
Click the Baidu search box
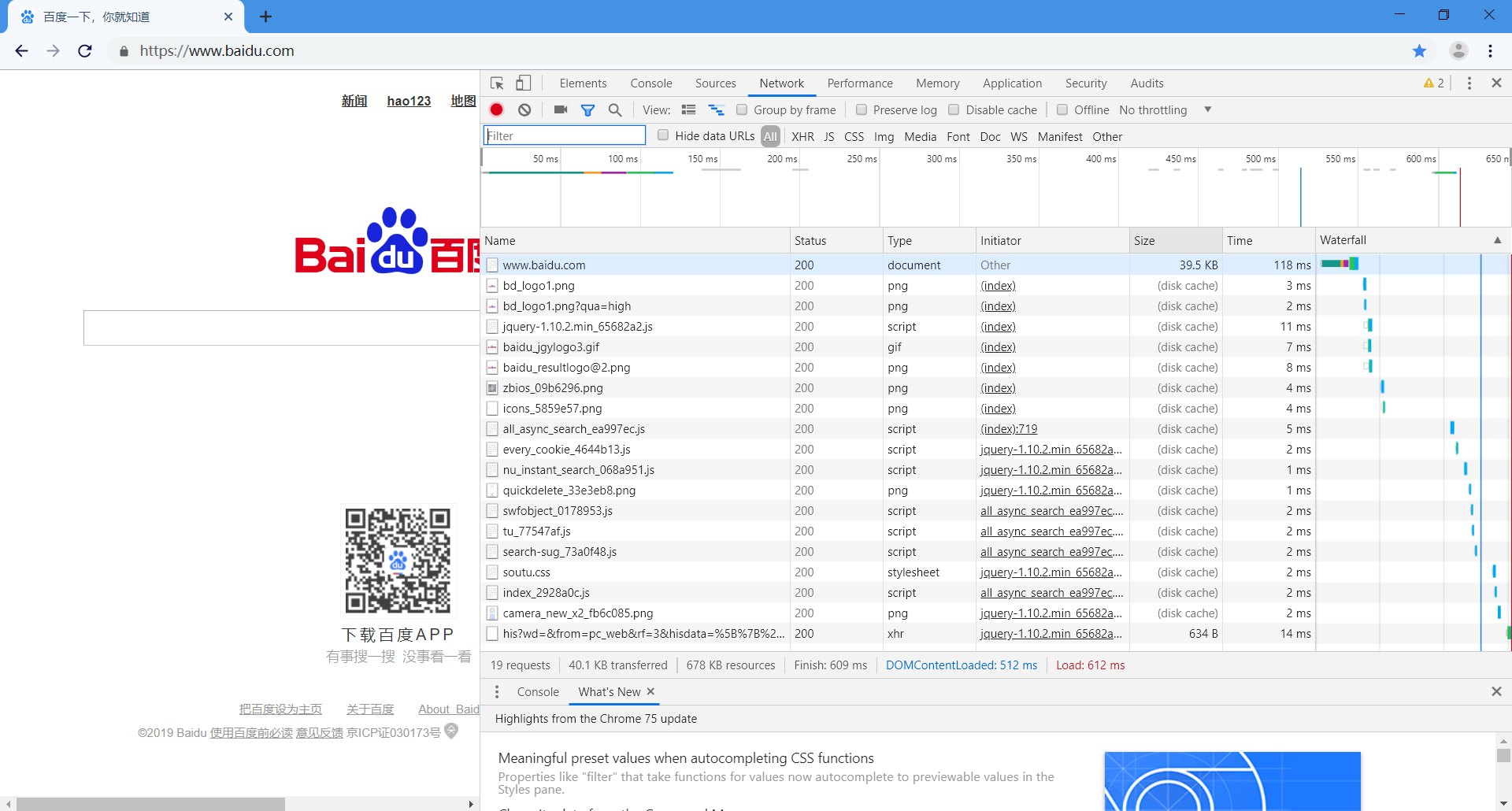click(281, 328)
